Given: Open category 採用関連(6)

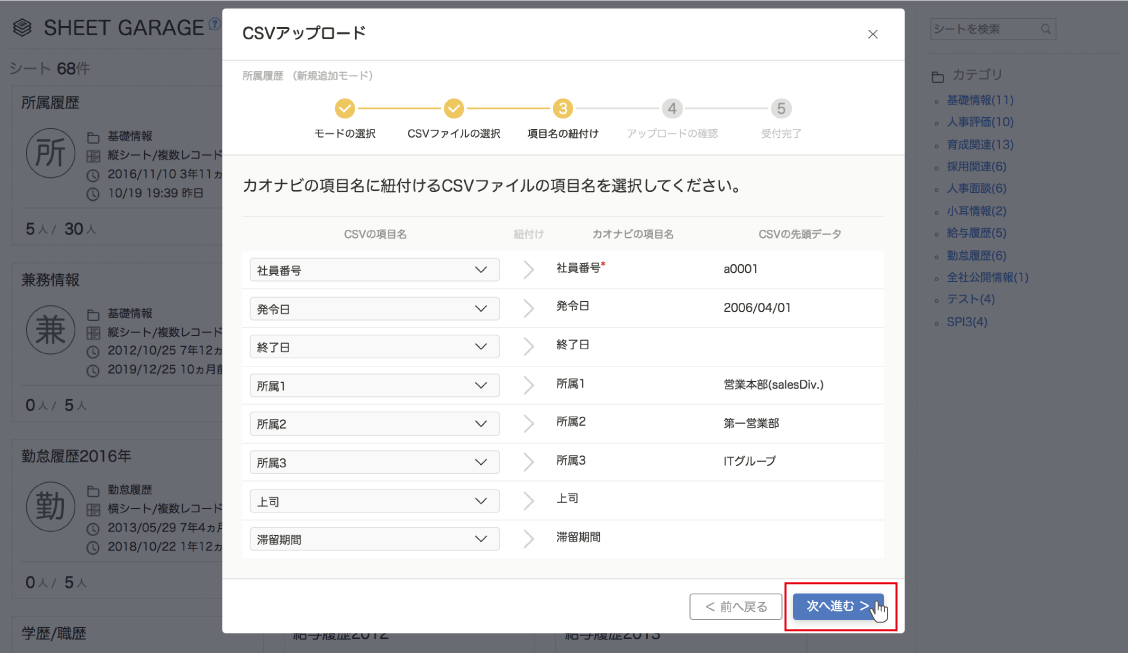Looking at the screenshot, I should coord(976,167).
